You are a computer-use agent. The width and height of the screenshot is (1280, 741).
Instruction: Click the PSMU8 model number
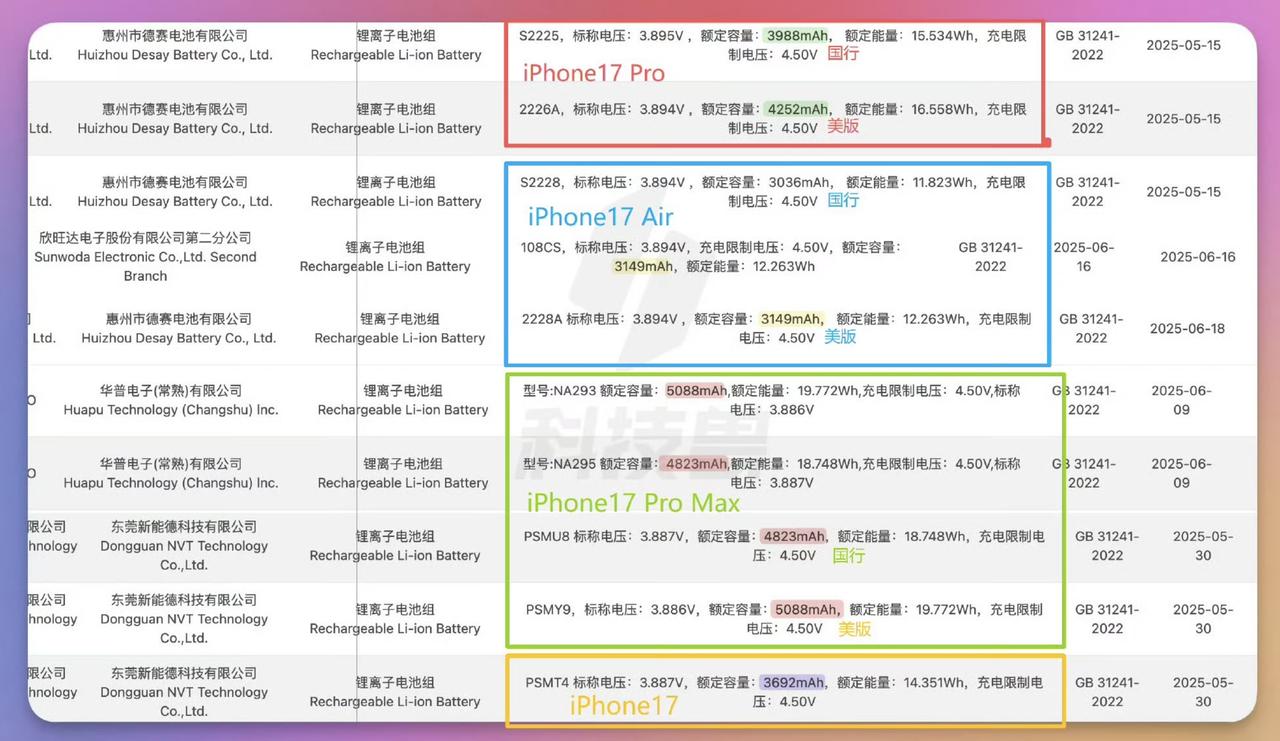point(547,537)
